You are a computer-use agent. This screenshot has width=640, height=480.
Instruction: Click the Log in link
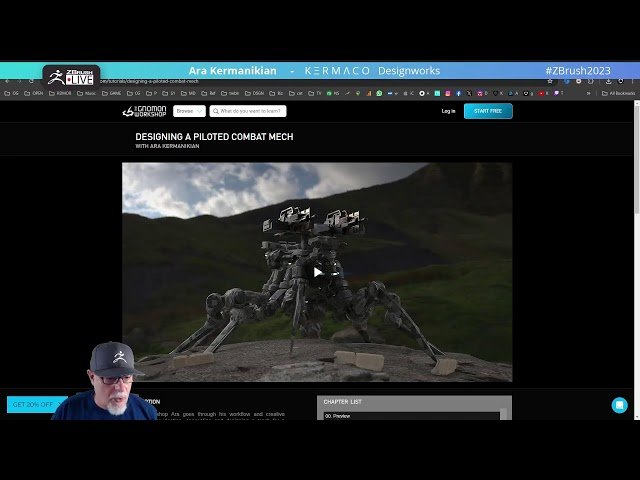(x=448, y=111)
